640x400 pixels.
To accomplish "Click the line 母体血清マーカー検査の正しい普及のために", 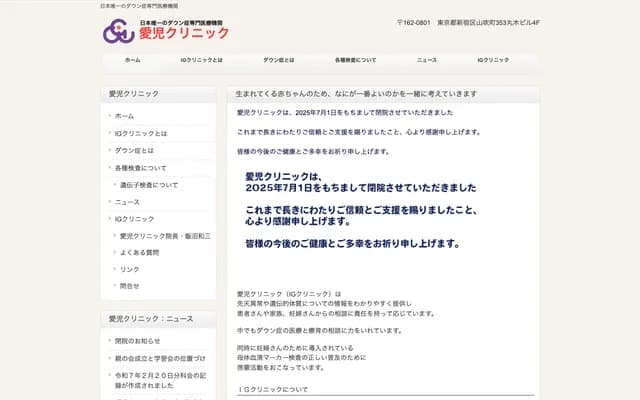I will click(302, 358).
